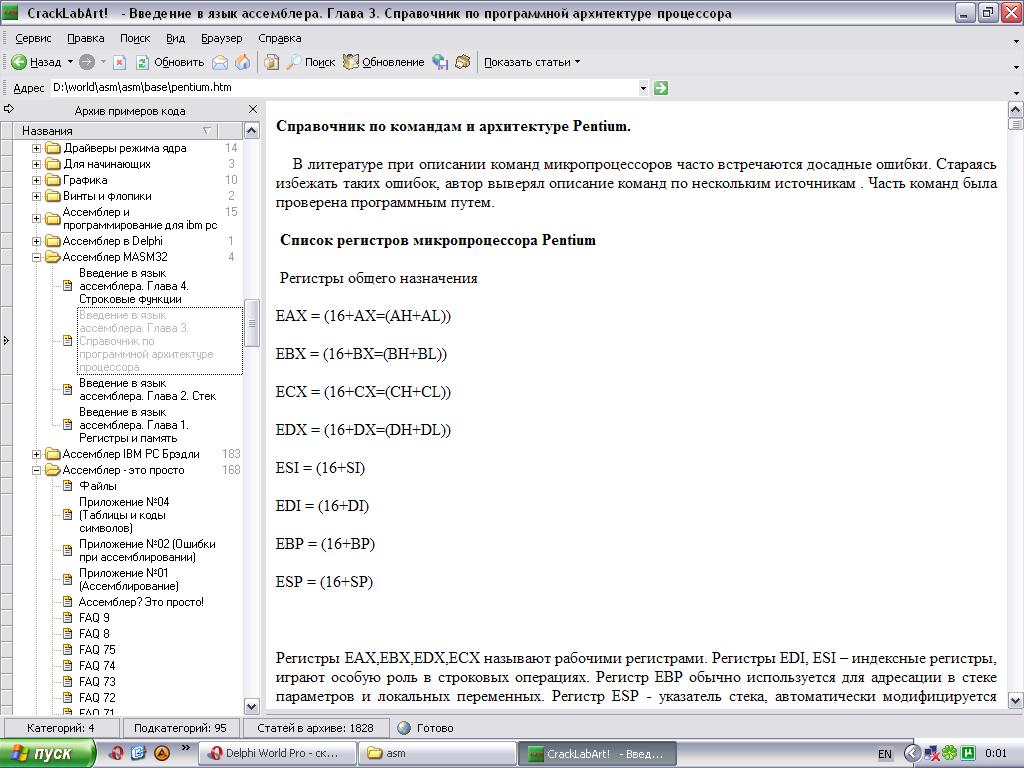1024x768 pixels.
Task: Select the article Ассемблер? Это просто!
Action: point(141,602)
